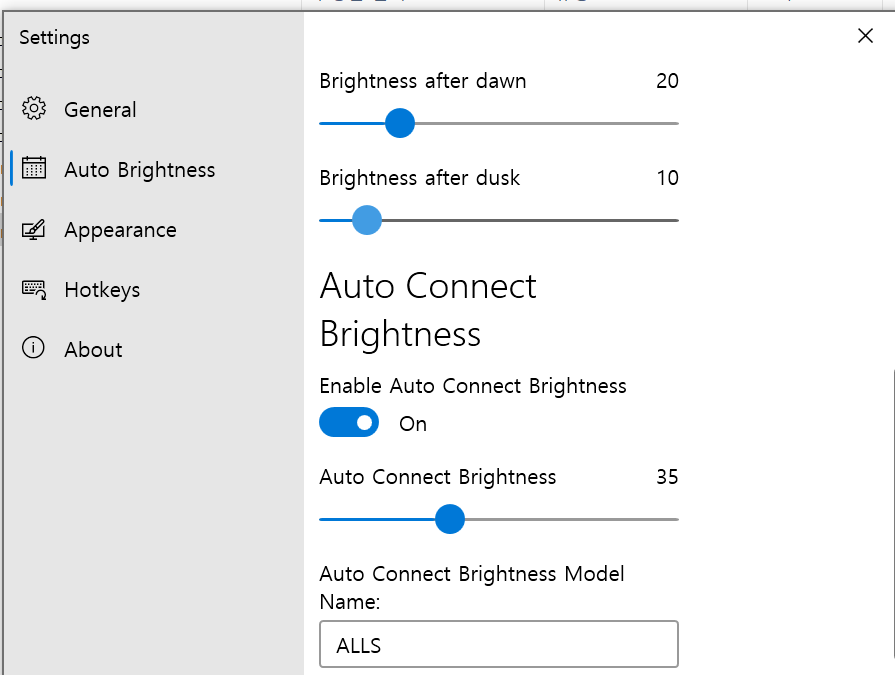Set the dawn brightness slider track near maximum
This screenshot has width=895, height=675.
[x=668, y=123]
